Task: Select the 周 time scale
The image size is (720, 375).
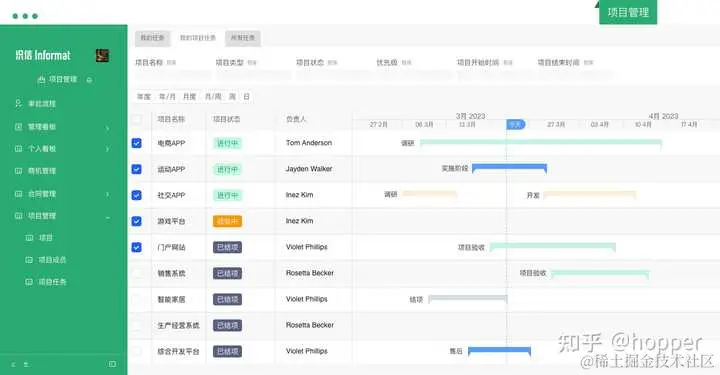Action: pos(232,97)
